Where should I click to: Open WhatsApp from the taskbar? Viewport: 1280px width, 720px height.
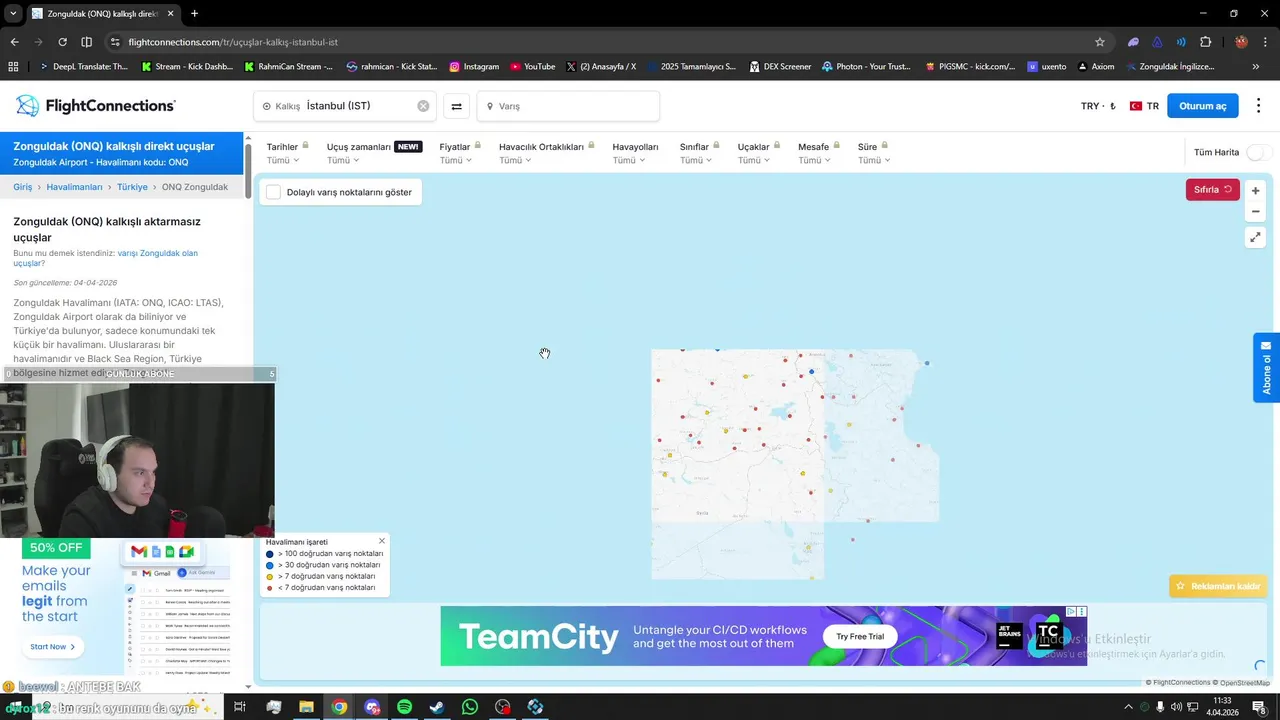click(x=470, y=707)
